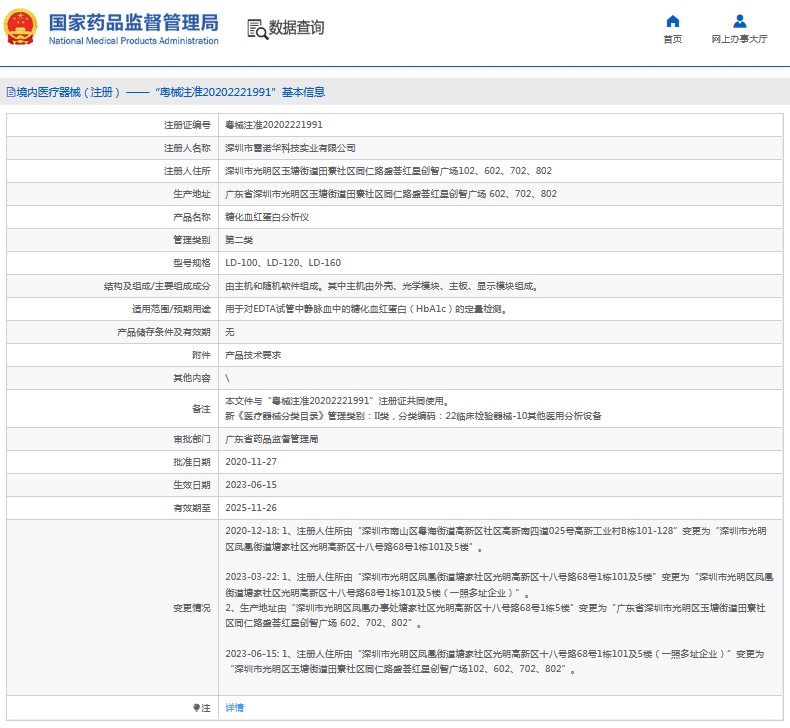The image size is (790, 728).
Task: Click 国家药品监督管理局 title text
Action: [134, 23]
